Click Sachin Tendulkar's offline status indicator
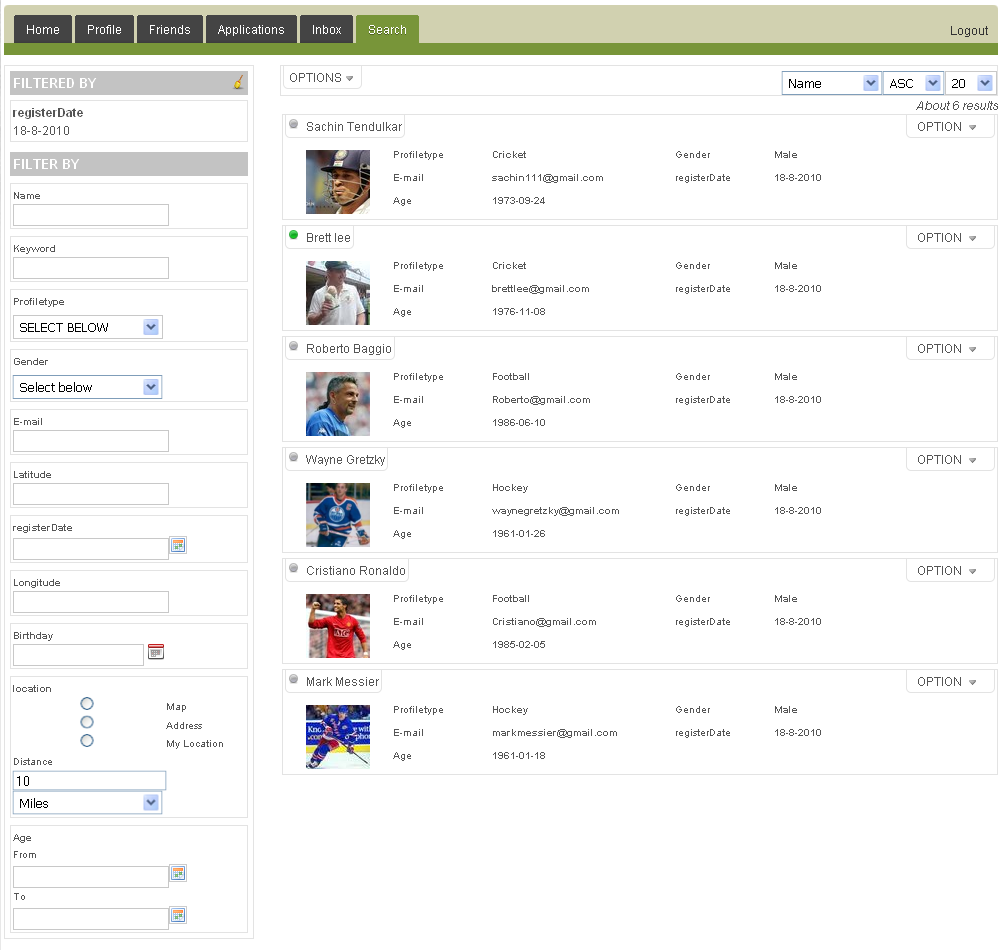Image resolution: width=1001 pixels, height=950 pixels. [294, 124]
